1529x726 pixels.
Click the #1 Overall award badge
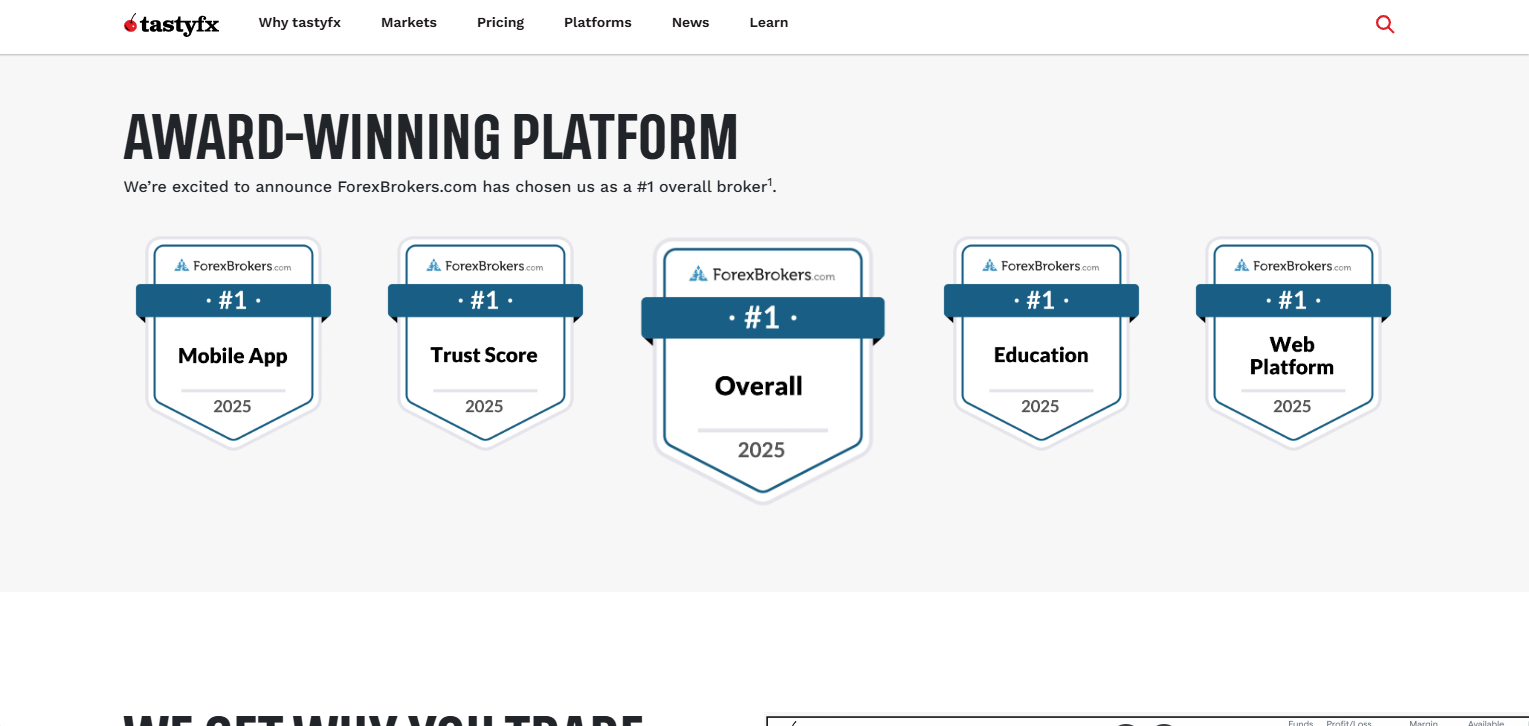pyautogui.click(x=762, y=370)
